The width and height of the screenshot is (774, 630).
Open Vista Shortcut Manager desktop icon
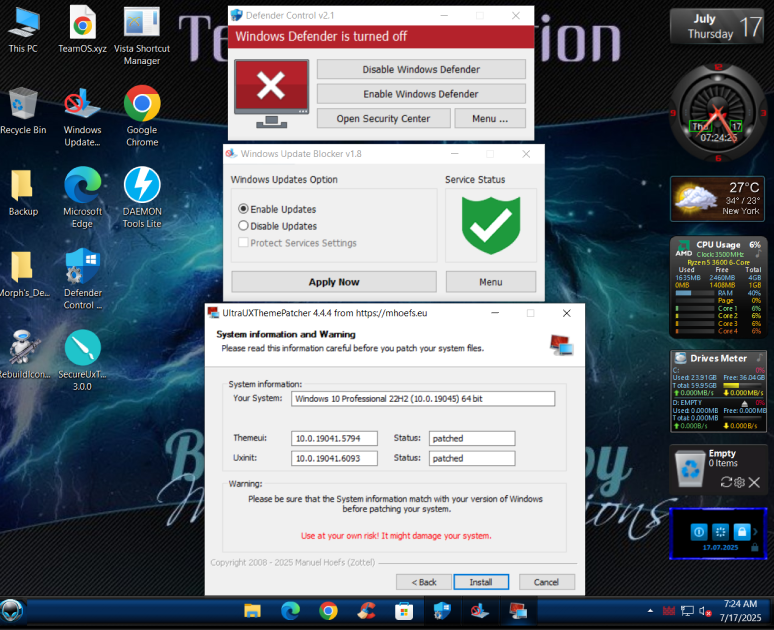click(142, 35)
